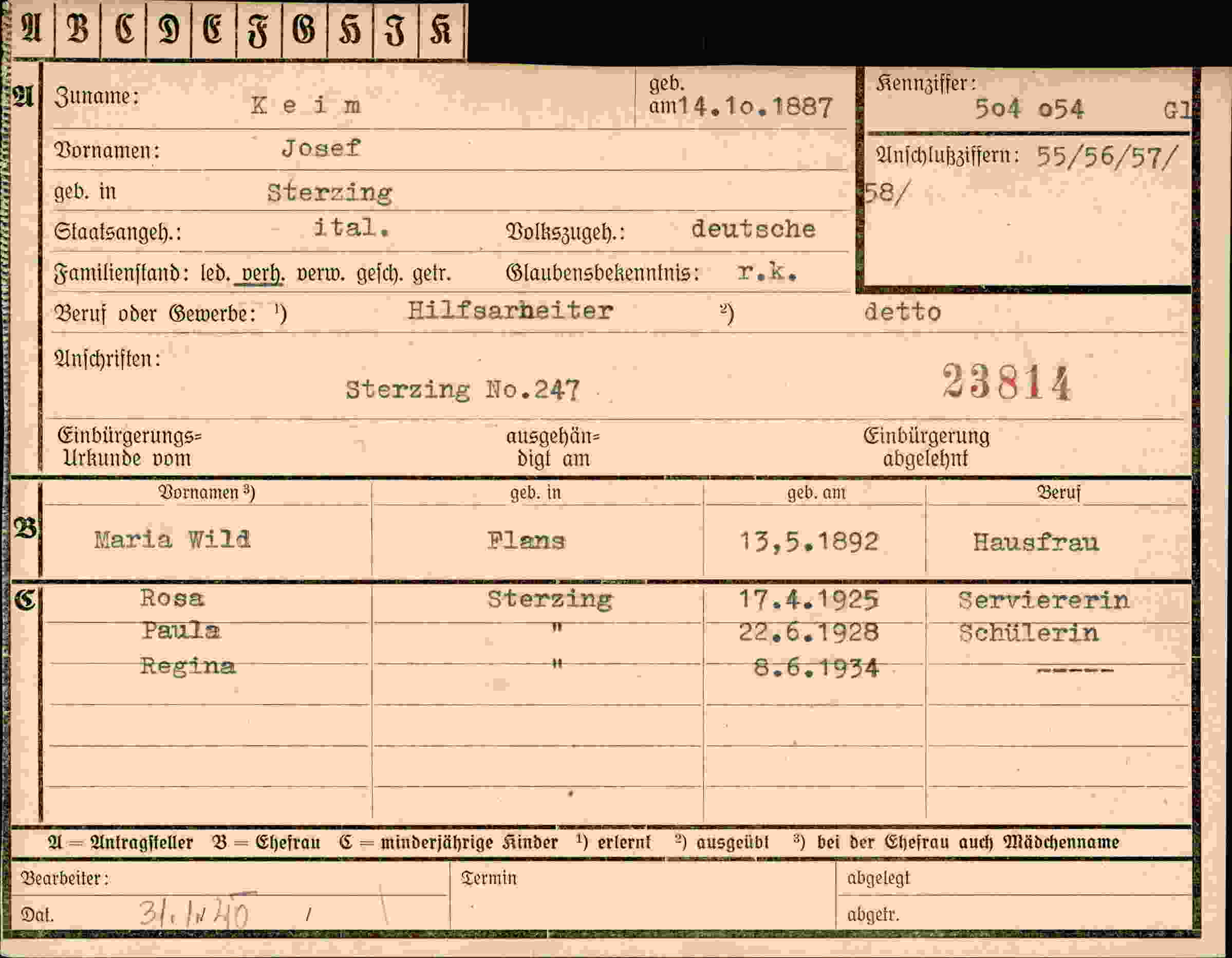Click the index tab letter C
Viewport: 1232px width, 958px height.
click(124, 29)
